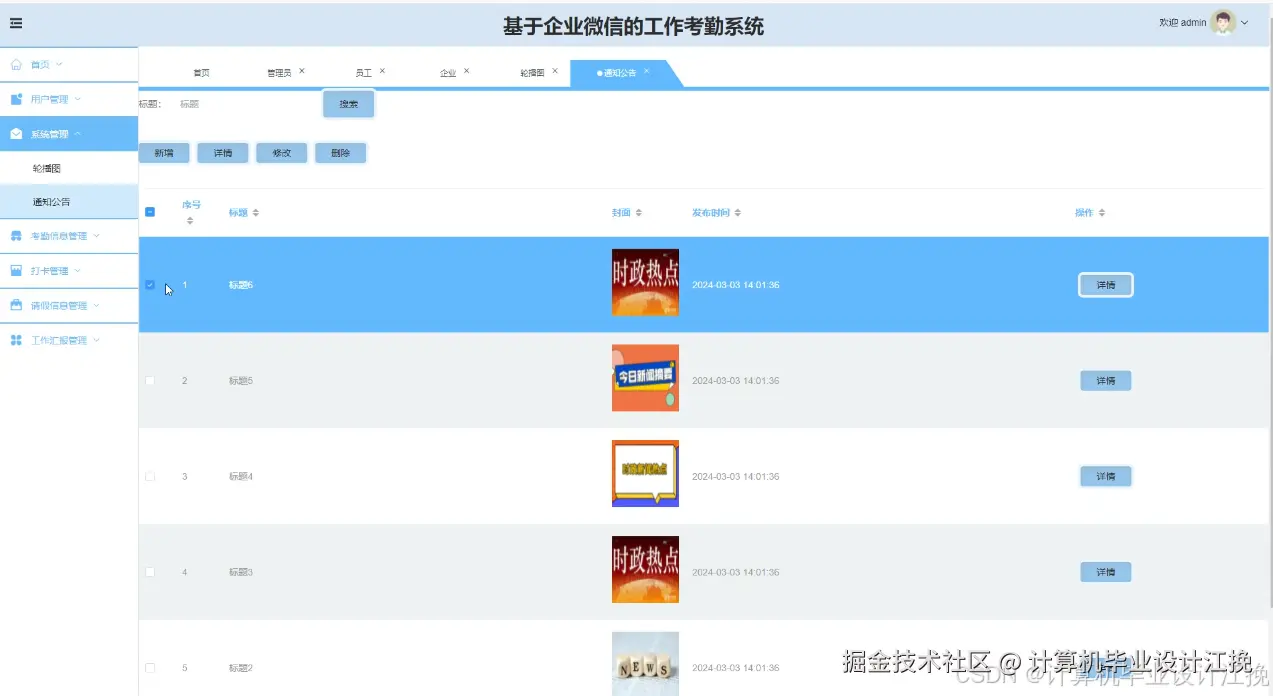Viewport: 1273px width, 696px height.
Task: Click the 标题2 NEWS cover thumbnail
Action: 645,664
